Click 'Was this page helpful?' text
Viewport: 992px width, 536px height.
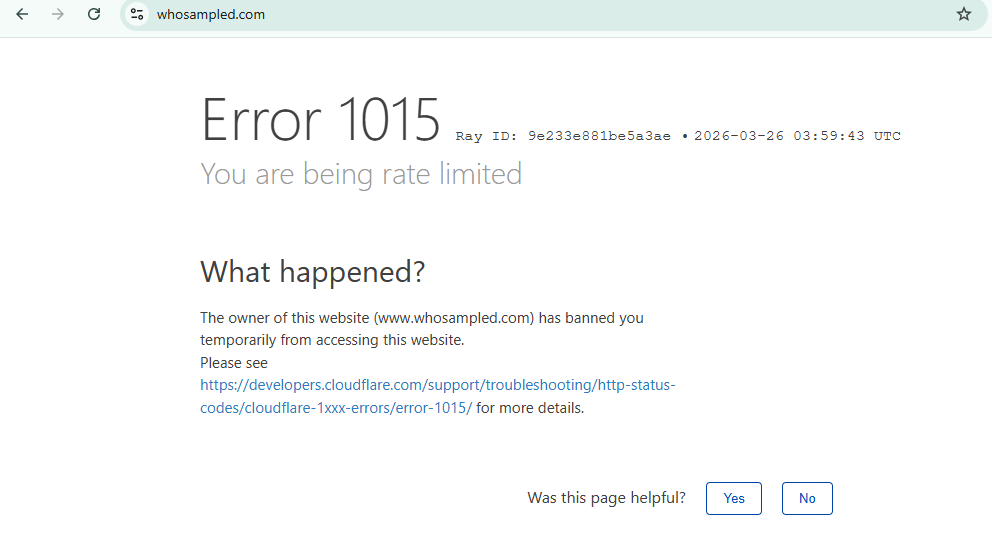(x=607, y=498)
